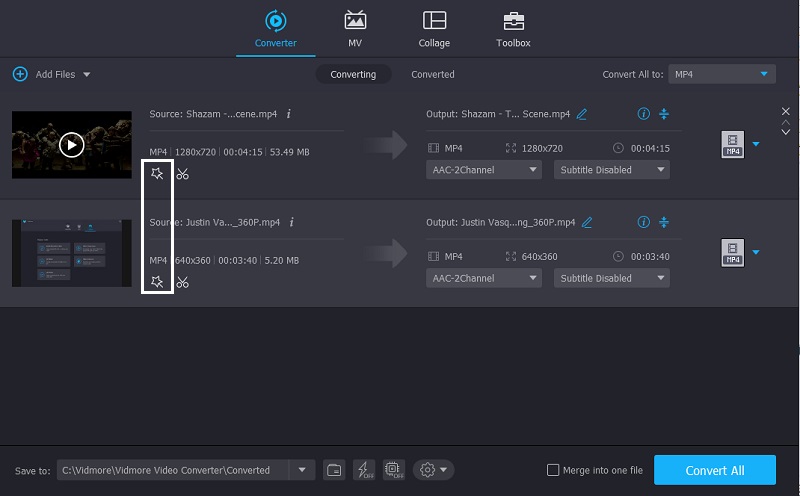Click compress icon on Shazam output row
The image size is (800, 496).
(x=663, y=114)
